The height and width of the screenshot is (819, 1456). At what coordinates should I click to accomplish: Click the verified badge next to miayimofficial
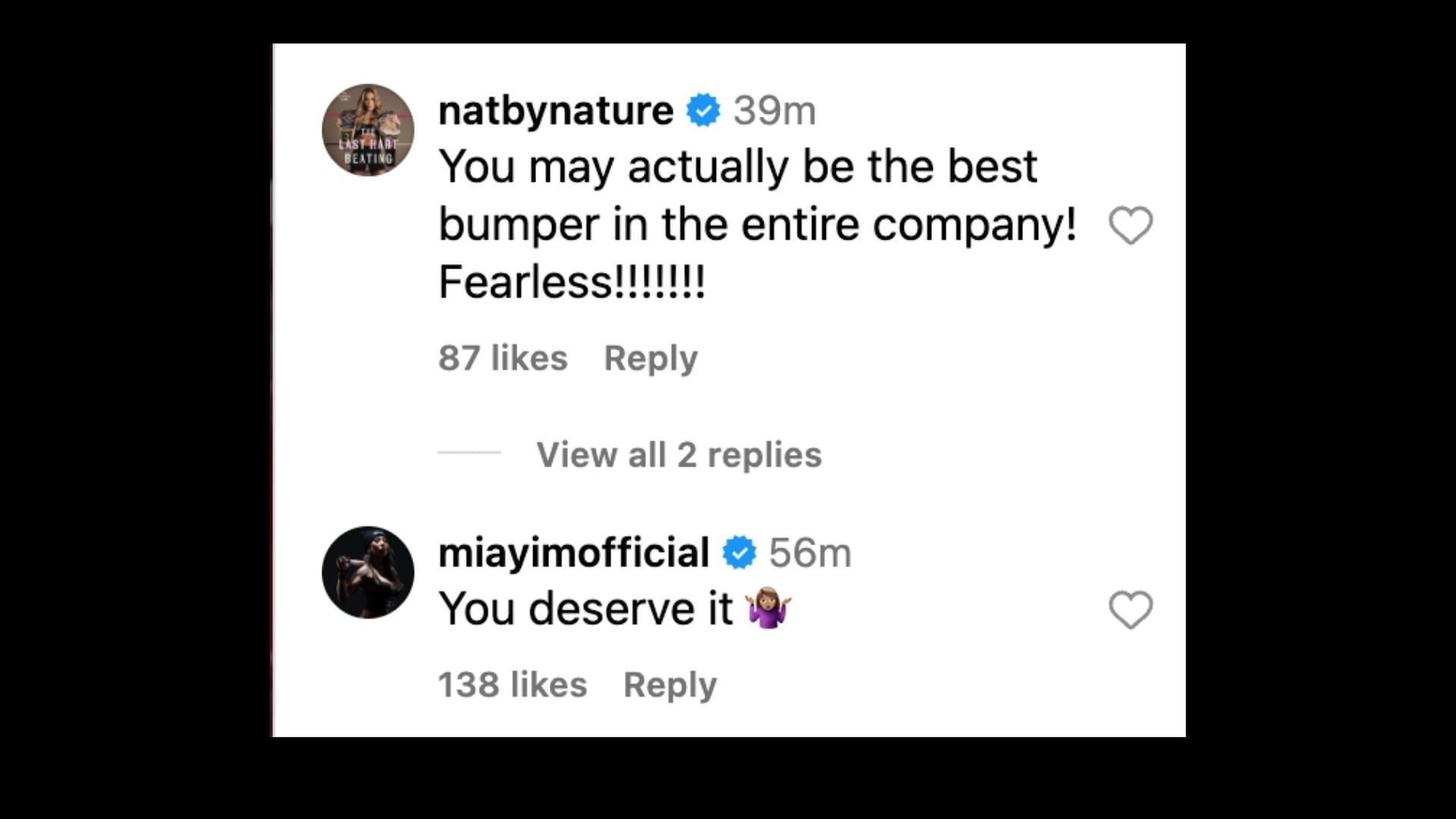739,553
